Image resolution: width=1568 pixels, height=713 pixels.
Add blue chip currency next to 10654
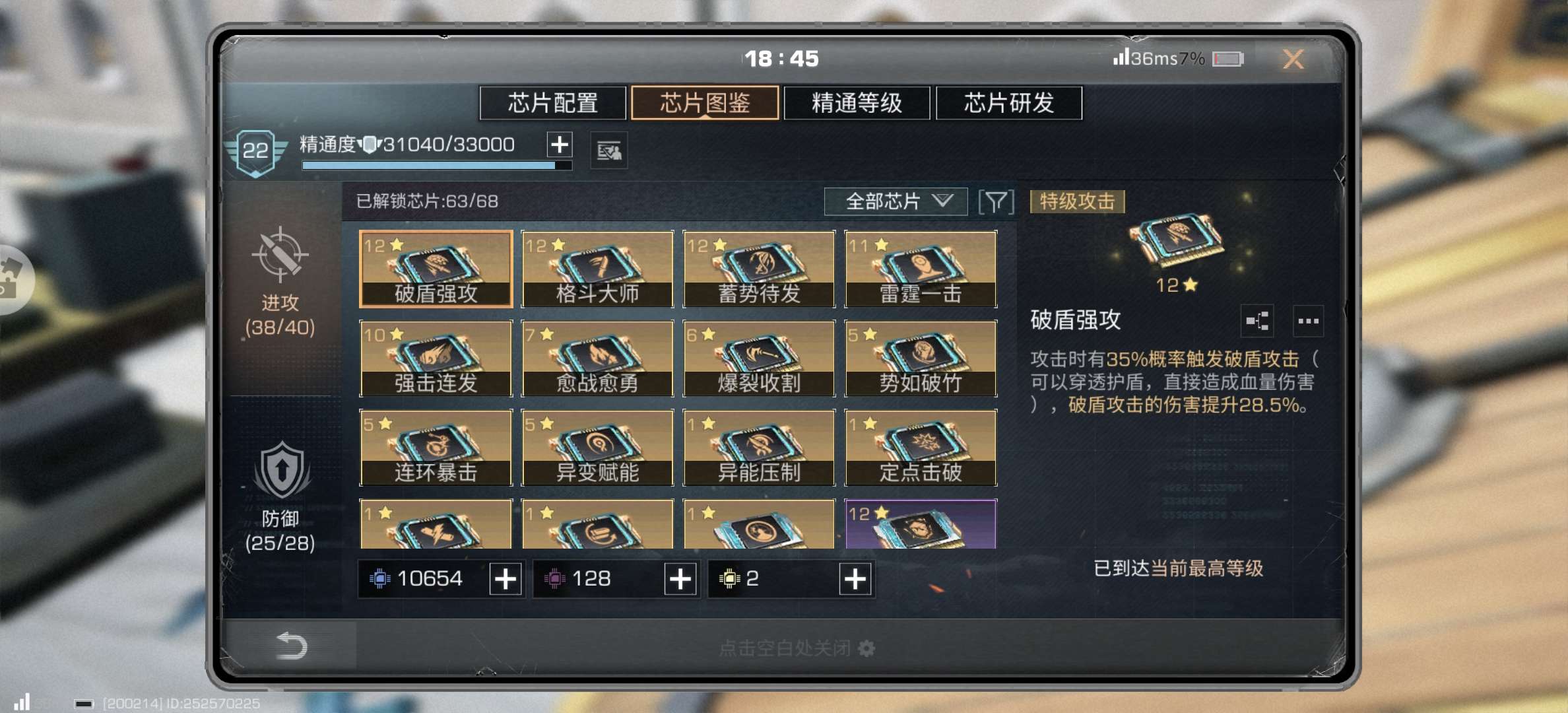pyautogui.click(x=506, y=579)
